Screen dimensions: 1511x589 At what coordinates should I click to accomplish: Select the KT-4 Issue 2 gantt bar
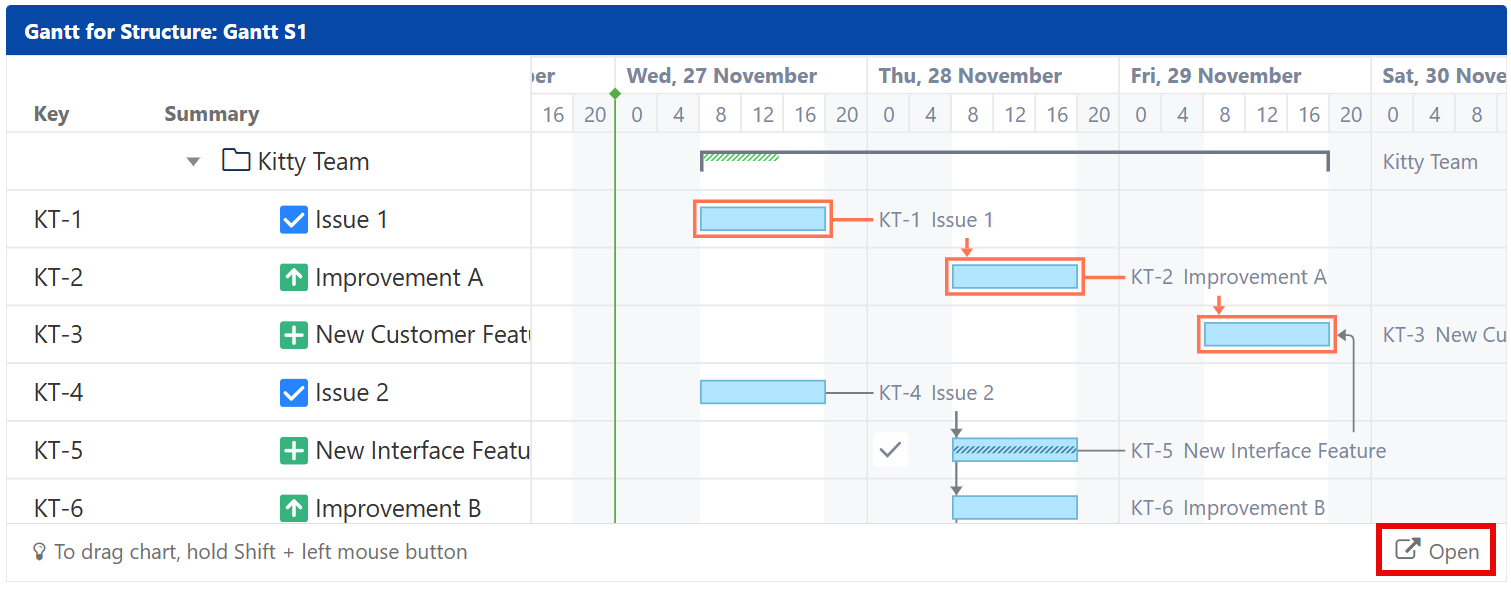[762, 392]
